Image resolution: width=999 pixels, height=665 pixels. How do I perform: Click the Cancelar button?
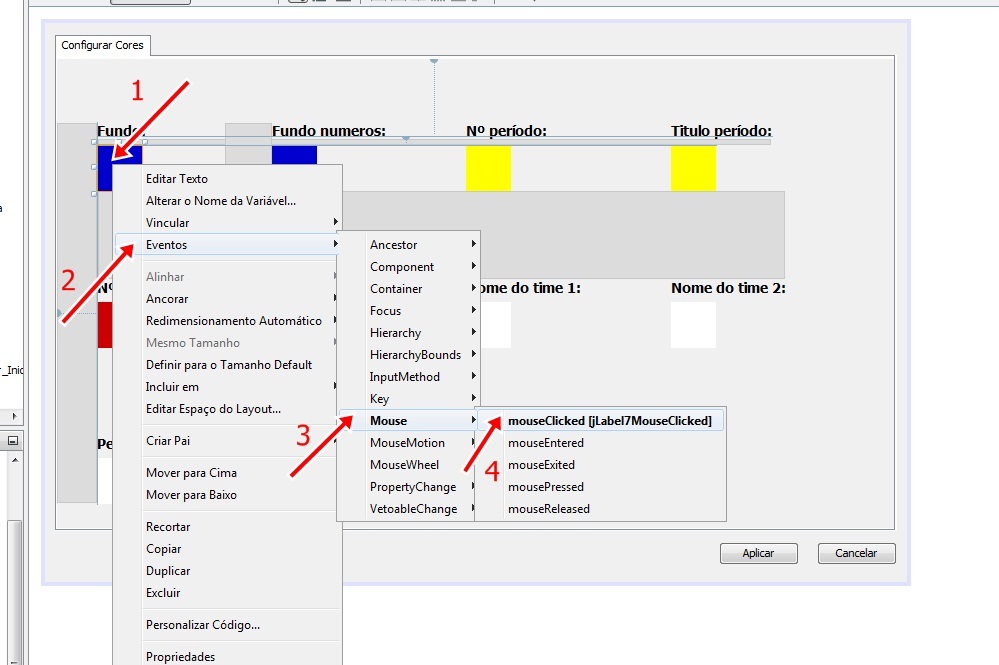click(x=856, y=554)
